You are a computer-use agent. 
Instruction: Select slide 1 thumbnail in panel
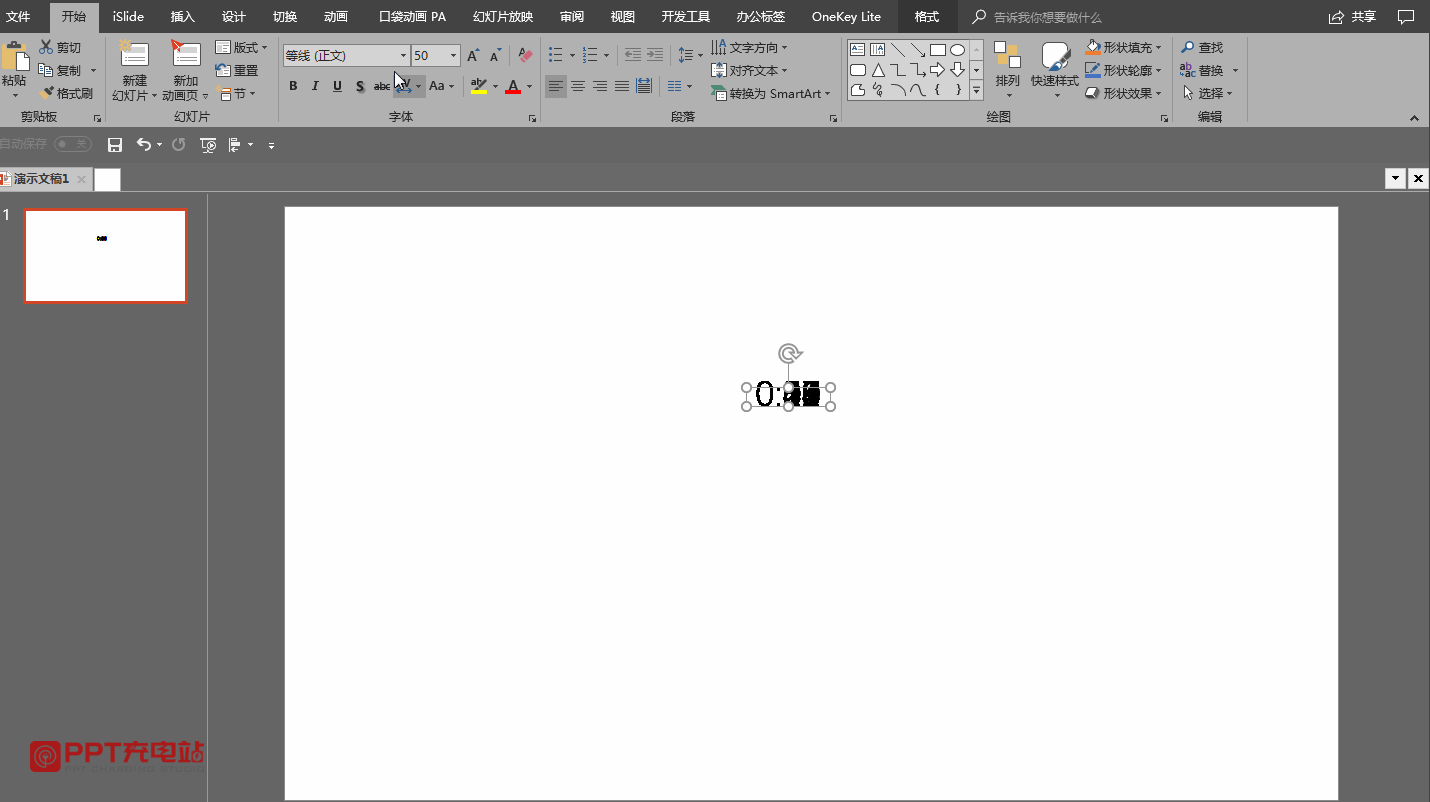[x=105, y=255]
